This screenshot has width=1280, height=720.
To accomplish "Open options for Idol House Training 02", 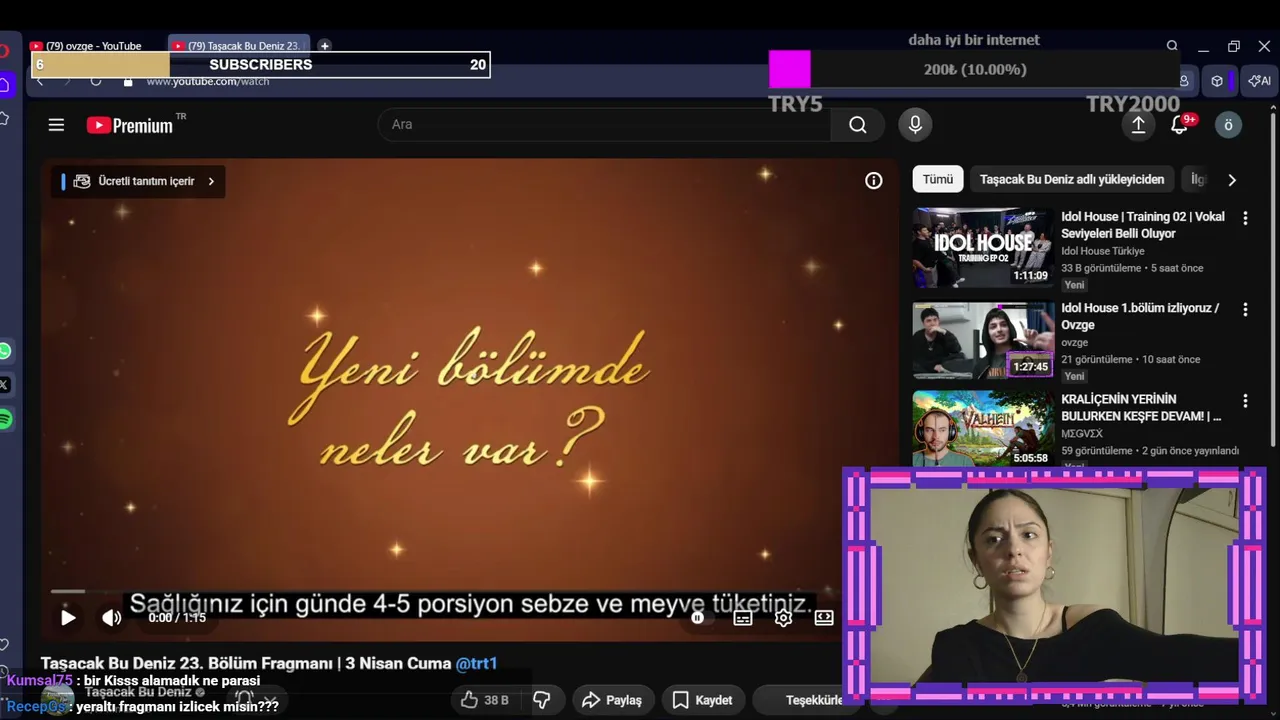I will 1245,218.
